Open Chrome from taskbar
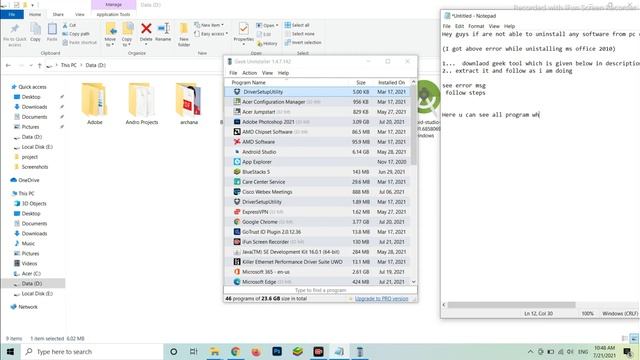 (235, 351)
